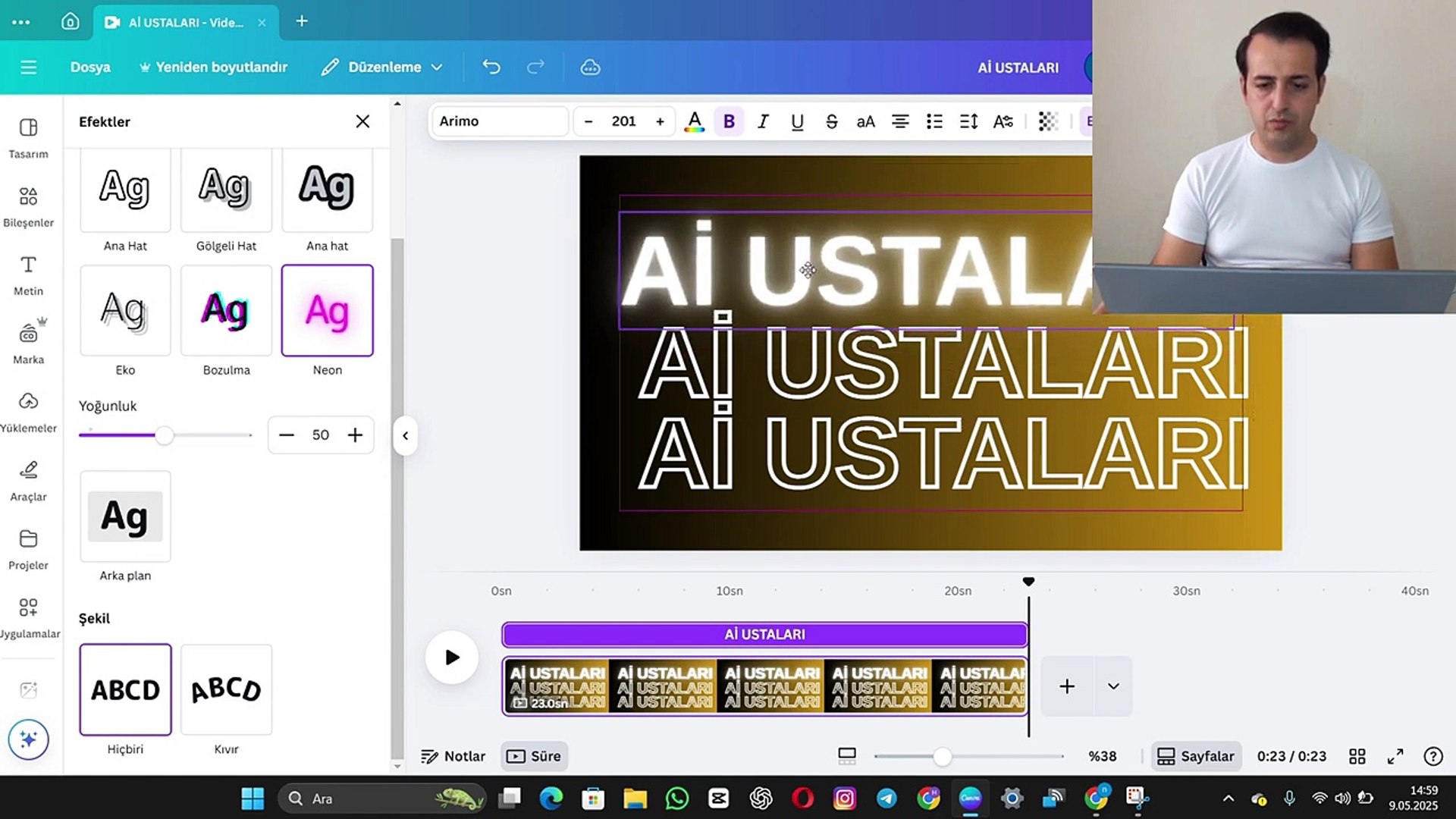Viewport: 1456px width, 819px height.
Task: Open Sayfalar at the bottom bar
Action: pos(1197,755)
